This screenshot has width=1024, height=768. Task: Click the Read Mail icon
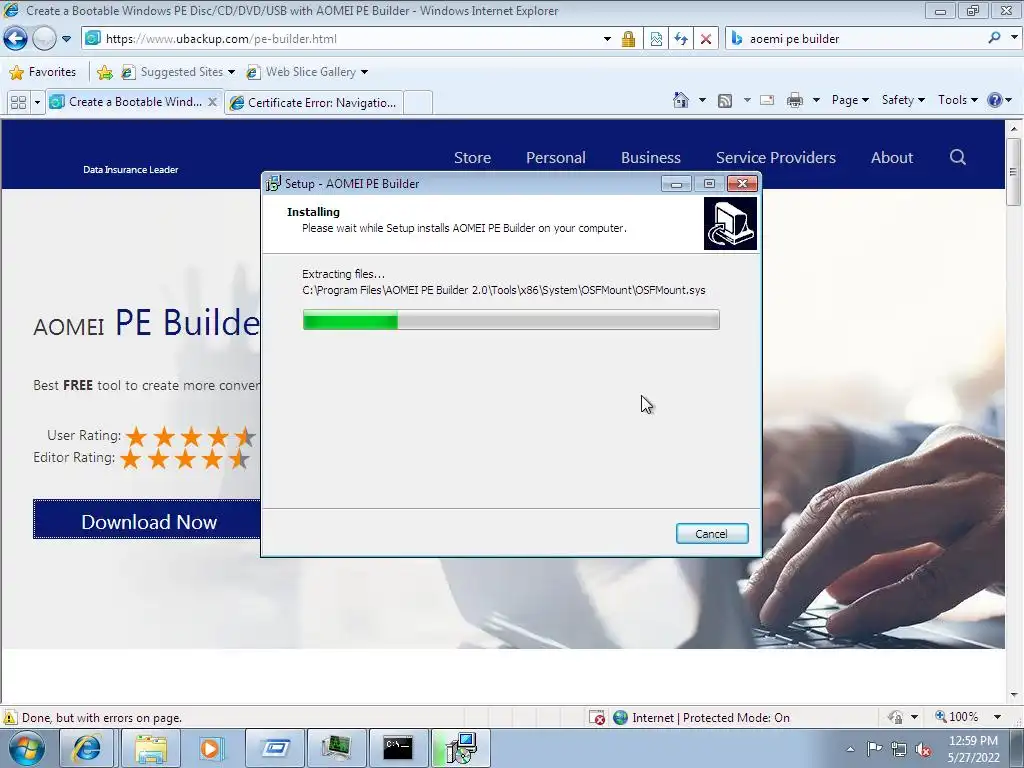coord(767,100)
